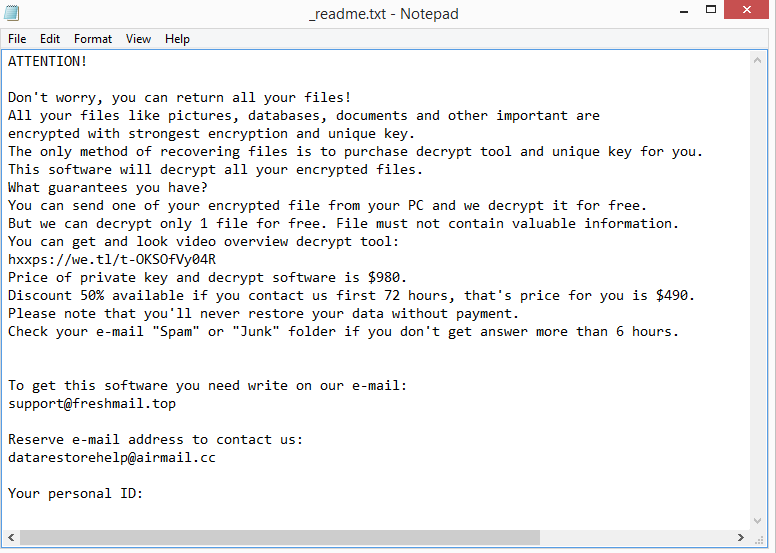Screen dimensions: 776x553
Task: Open the Format menu
Action: [93, 39]
